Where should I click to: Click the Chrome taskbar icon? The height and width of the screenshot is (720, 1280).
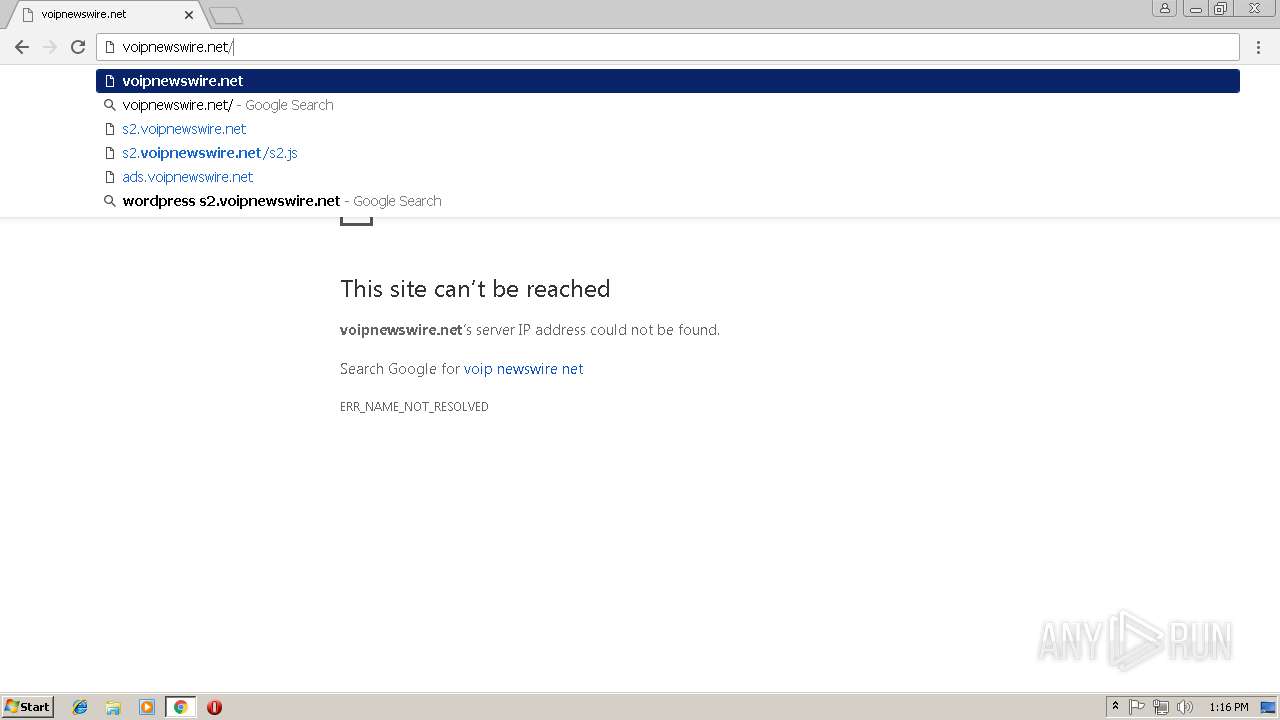180,707
